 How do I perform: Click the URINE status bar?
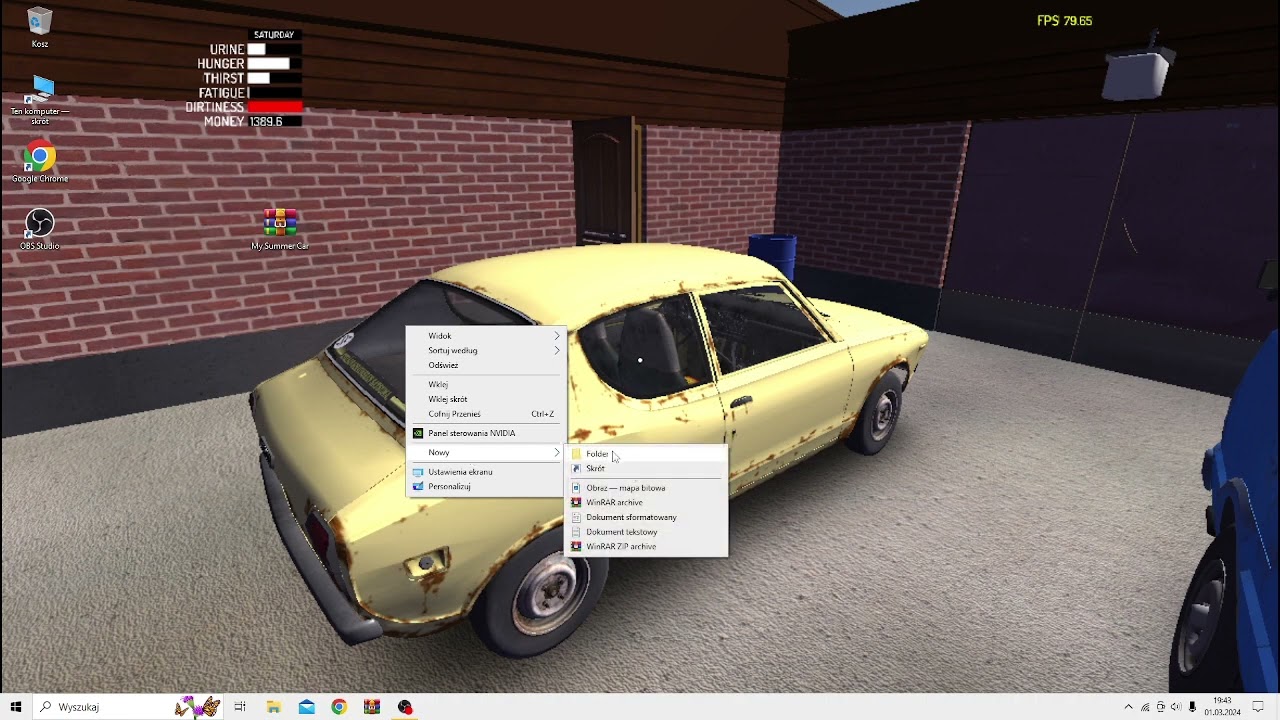[275, 49]
